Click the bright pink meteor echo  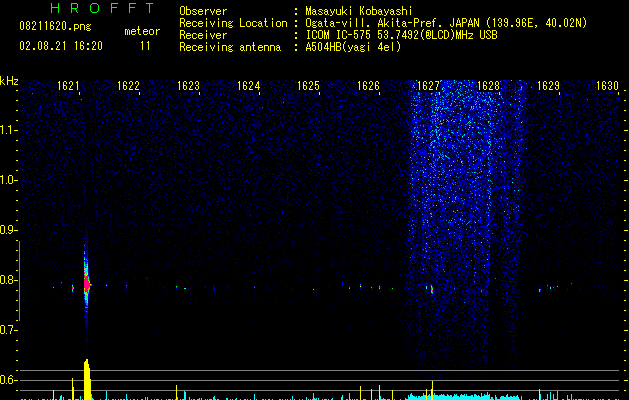(87, 284)
